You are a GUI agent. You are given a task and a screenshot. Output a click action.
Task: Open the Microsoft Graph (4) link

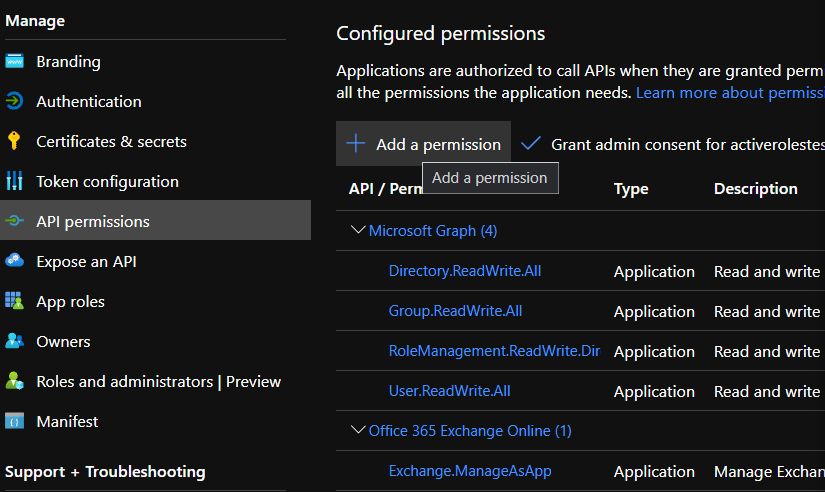(x=433, y=230)
